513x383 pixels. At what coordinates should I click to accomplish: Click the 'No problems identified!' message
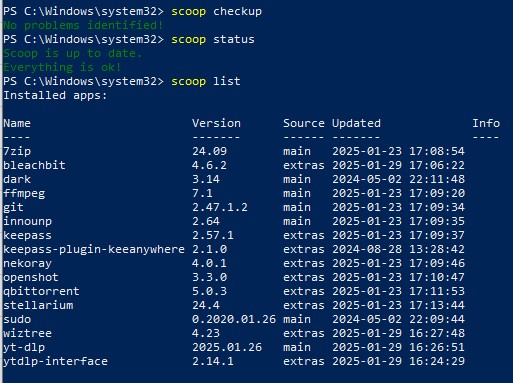83,25
